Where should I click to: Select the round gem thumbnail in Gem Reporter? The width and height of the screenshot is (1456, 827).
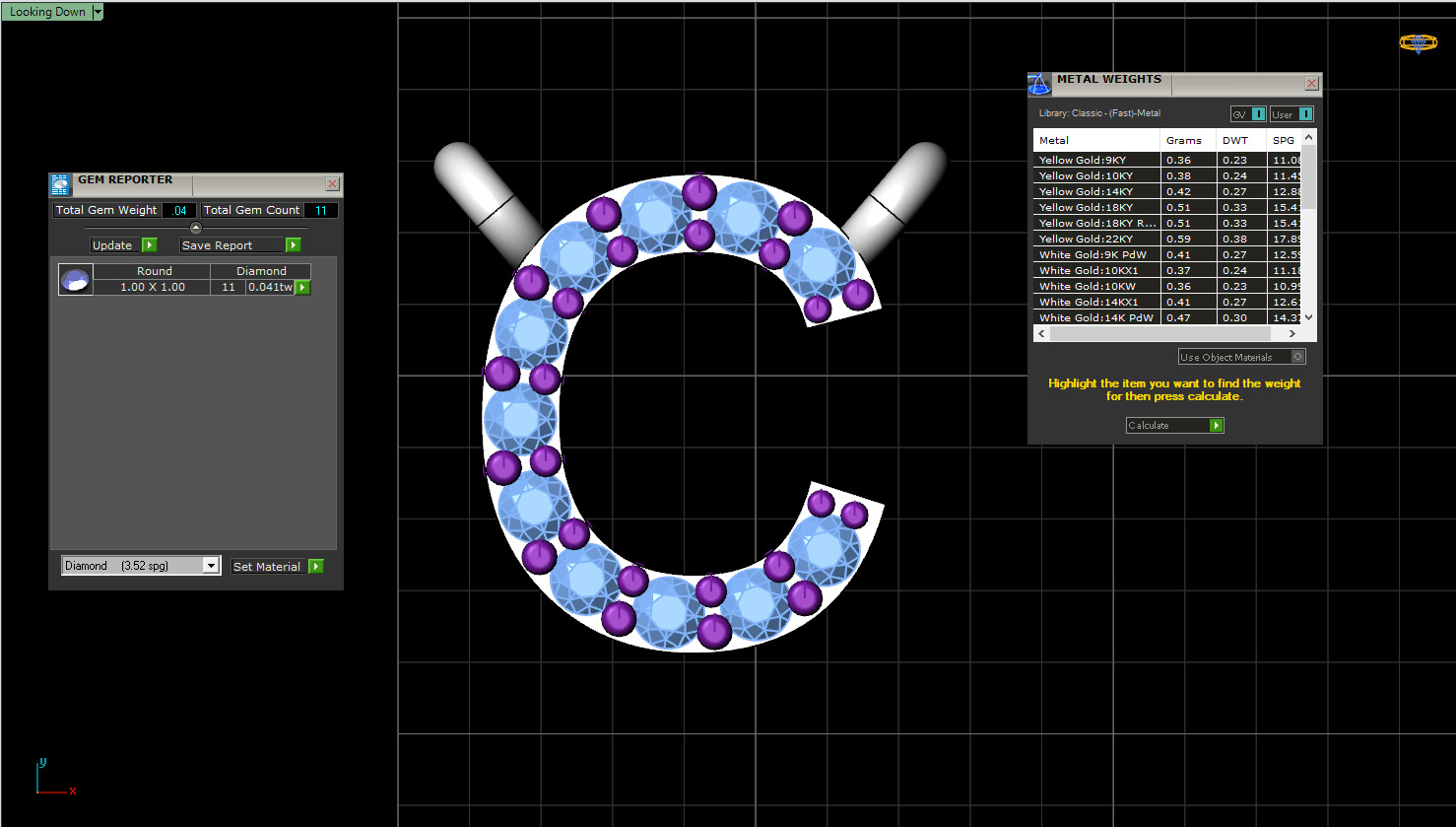click(x=76, y=279)
